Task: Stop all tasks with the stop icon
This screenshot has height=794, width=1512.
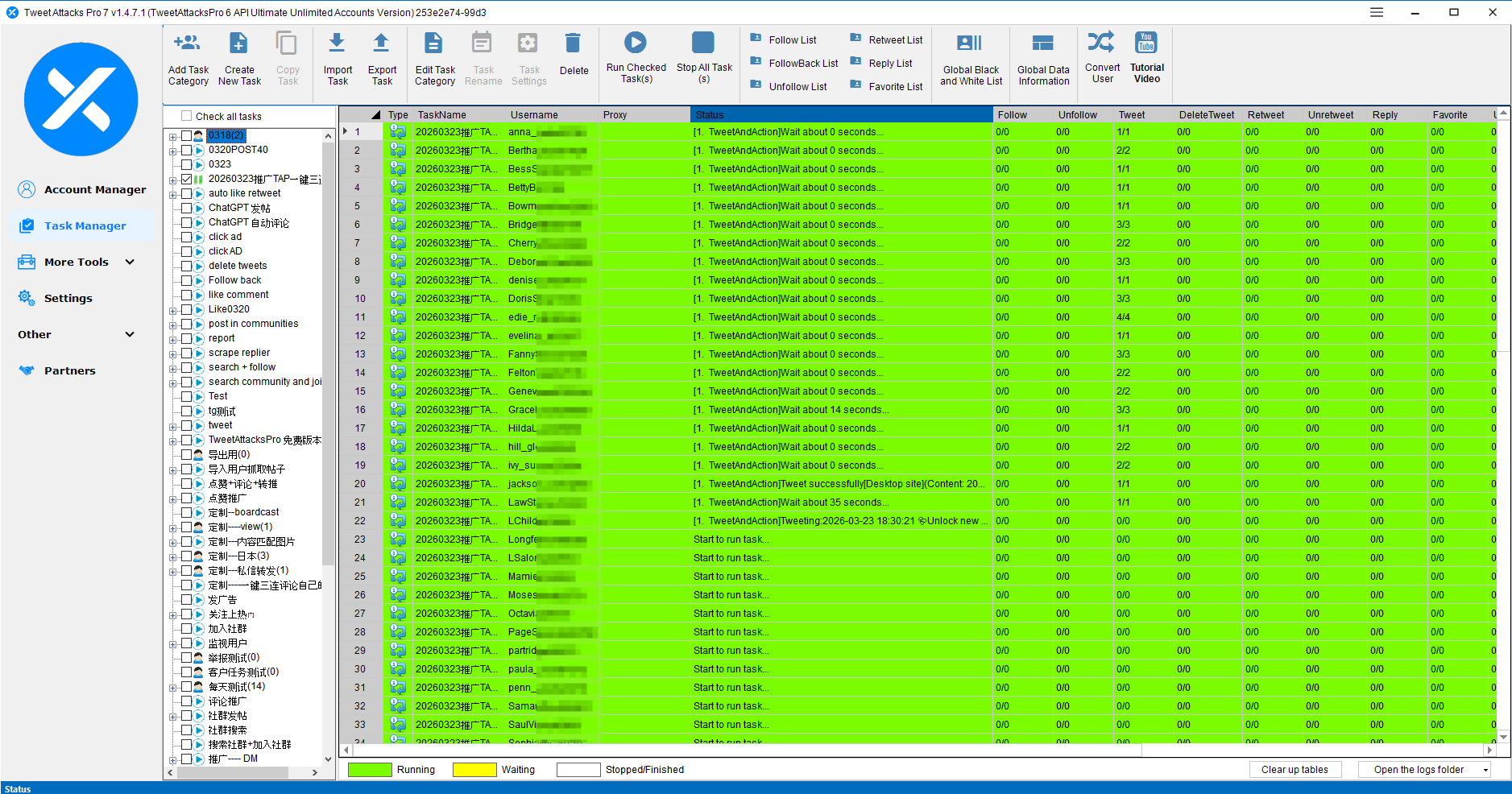Action: point(703,43)
